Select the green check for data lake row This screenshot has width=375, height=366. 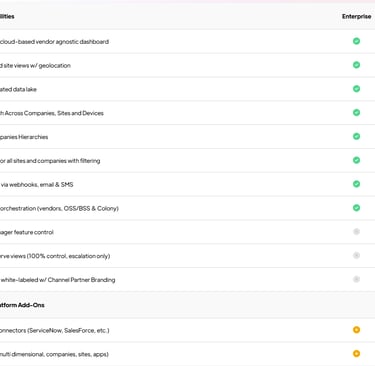click(356, 89)
